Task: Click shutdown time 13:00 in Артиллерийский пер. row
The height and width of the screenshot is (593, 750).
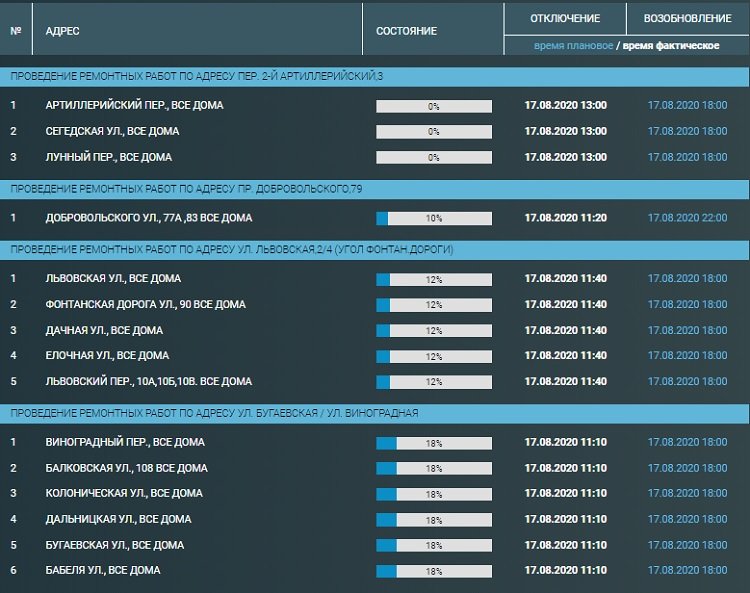Action: (x=565, y=105)
